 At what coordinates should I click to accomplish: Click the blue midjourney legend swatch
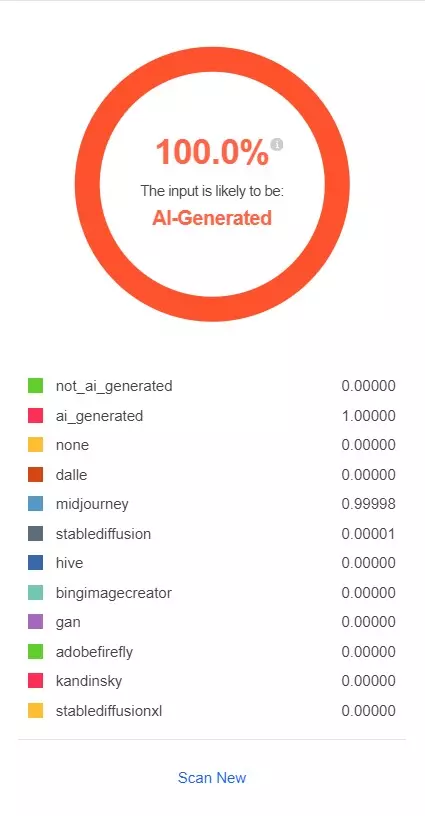(x=35, y=504)
